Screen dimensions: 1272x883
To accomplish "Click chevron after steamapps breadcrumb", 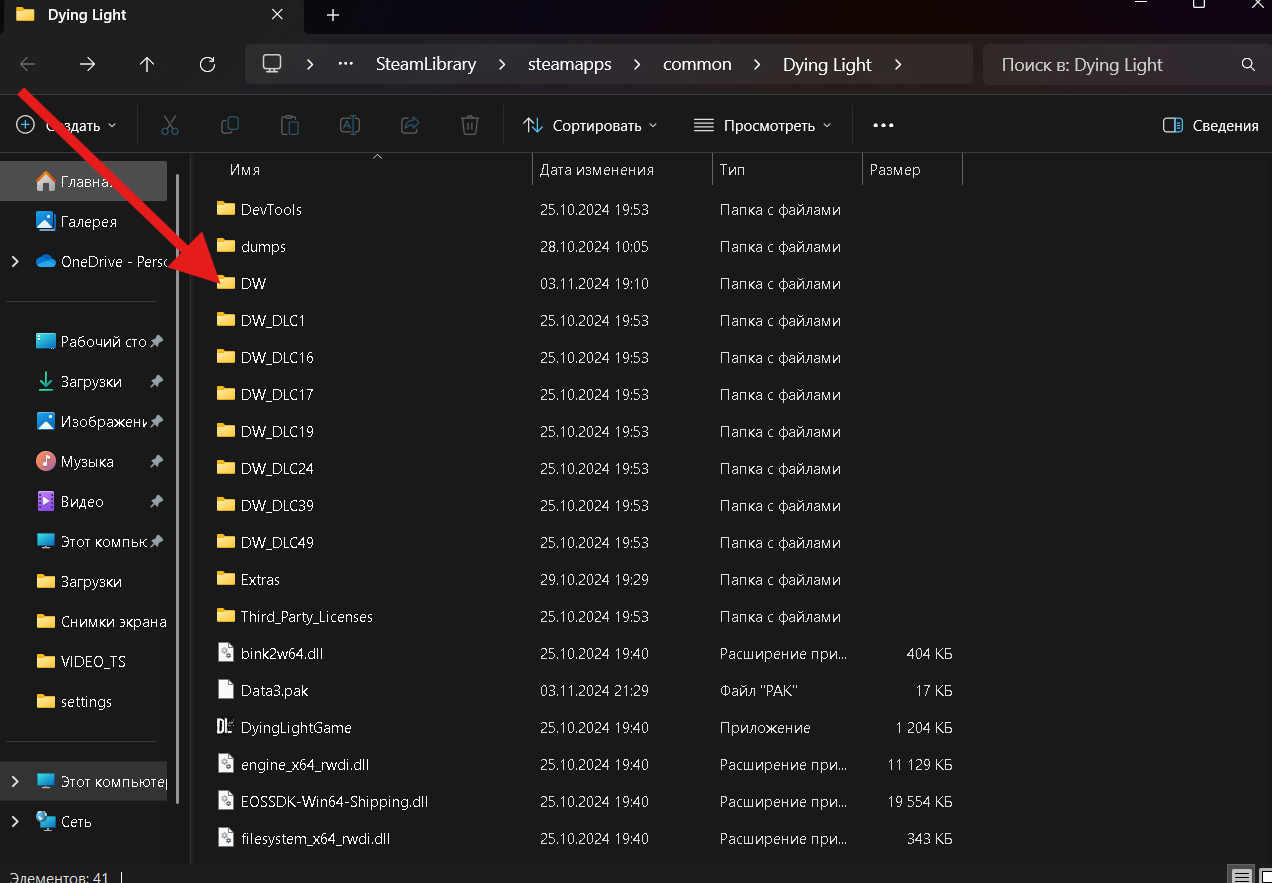I will (637, 64).
